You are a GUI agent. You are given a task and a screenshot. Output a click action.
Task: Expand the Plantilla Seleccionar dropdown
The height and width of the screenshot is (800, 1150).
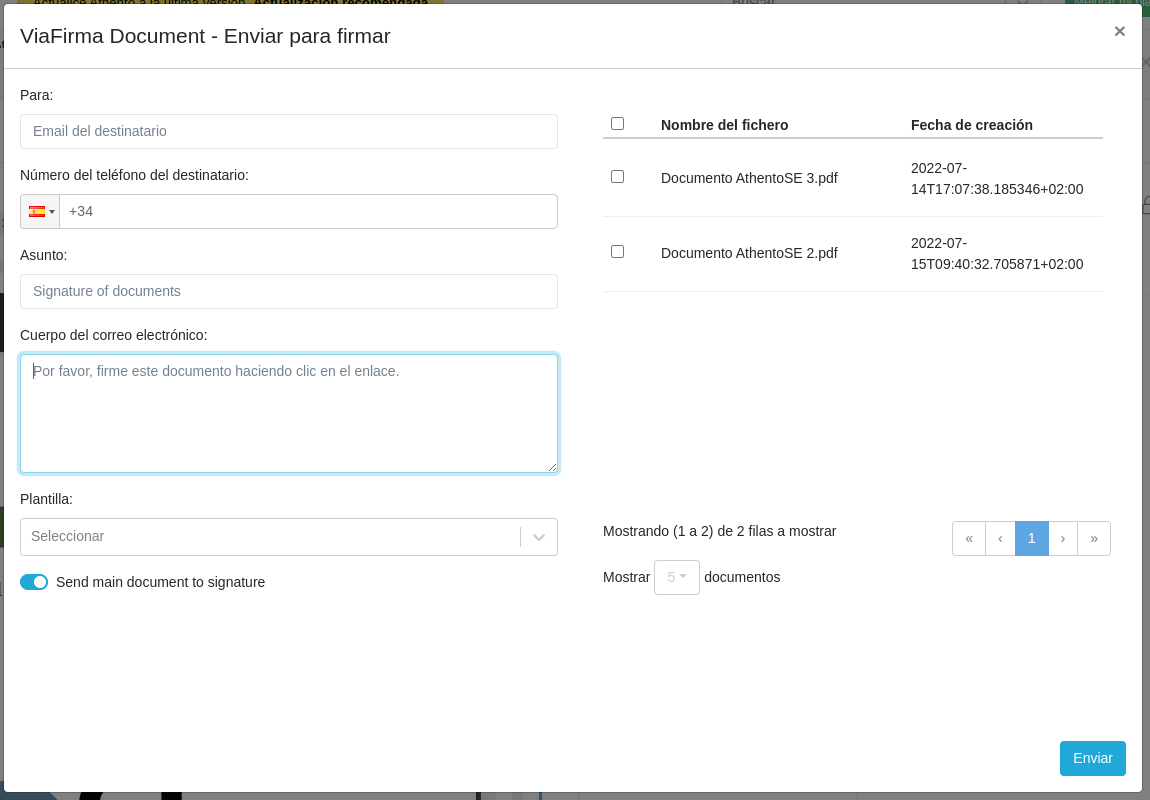pyautogui.click(x=270, y=537)
